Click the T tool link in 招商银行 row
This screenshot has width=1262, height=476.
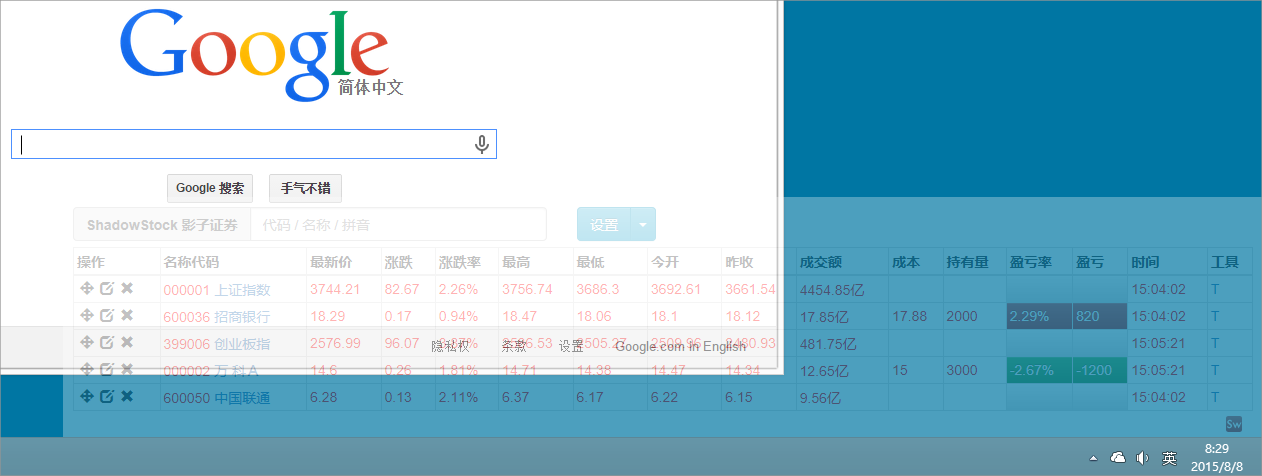point(1215,317)
